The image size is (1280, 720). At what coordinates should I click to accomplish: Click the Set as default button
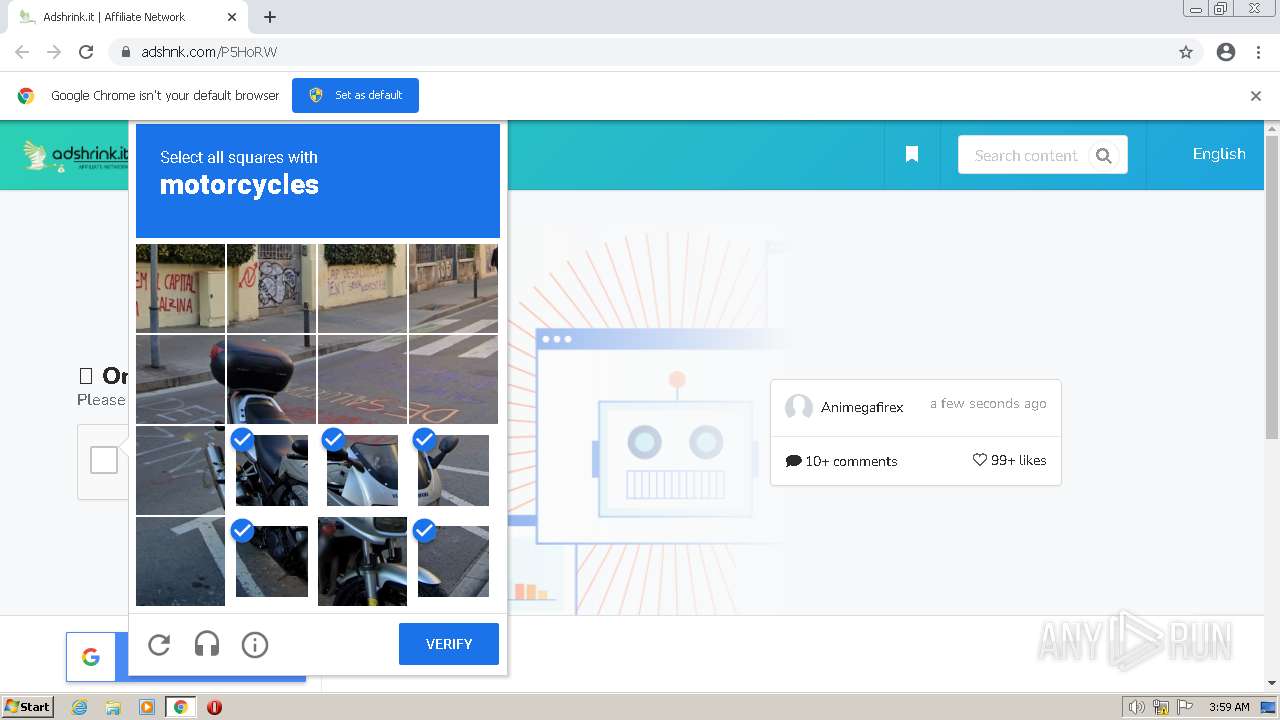[355, 95]
